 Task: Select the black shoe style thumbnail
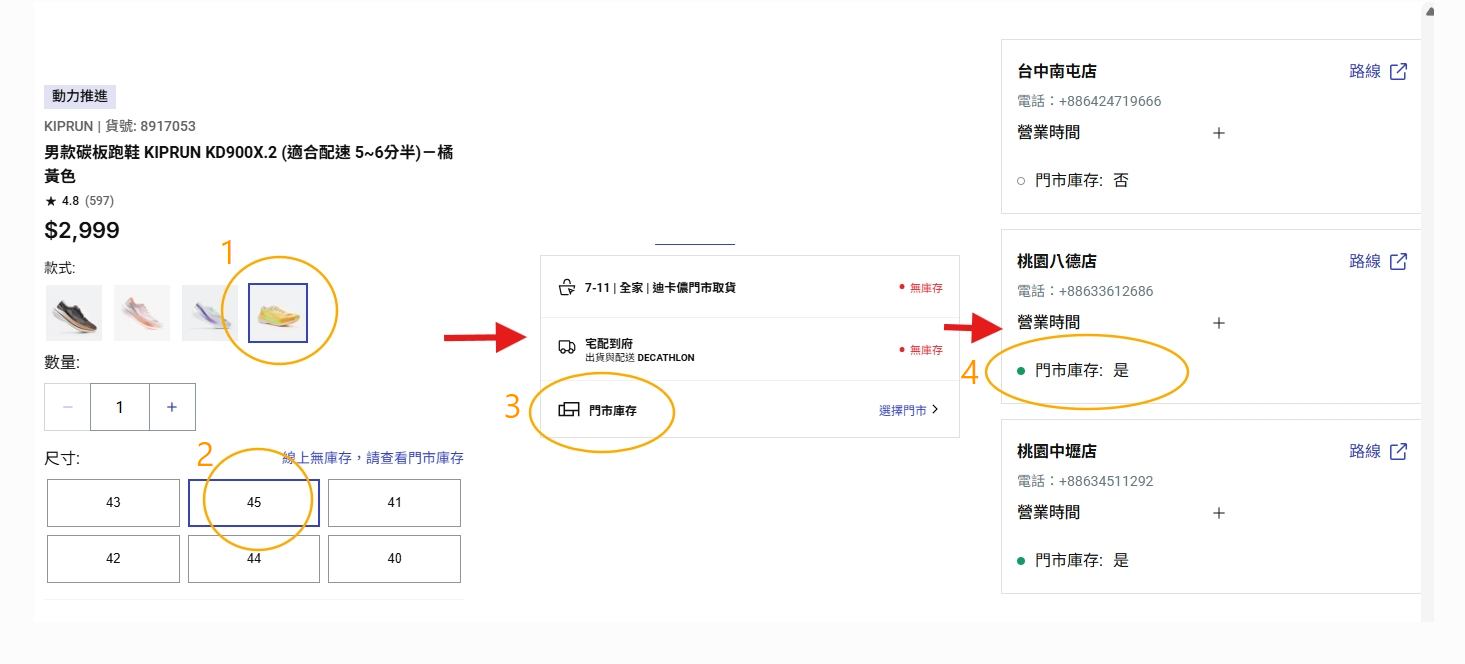(74, 313)
